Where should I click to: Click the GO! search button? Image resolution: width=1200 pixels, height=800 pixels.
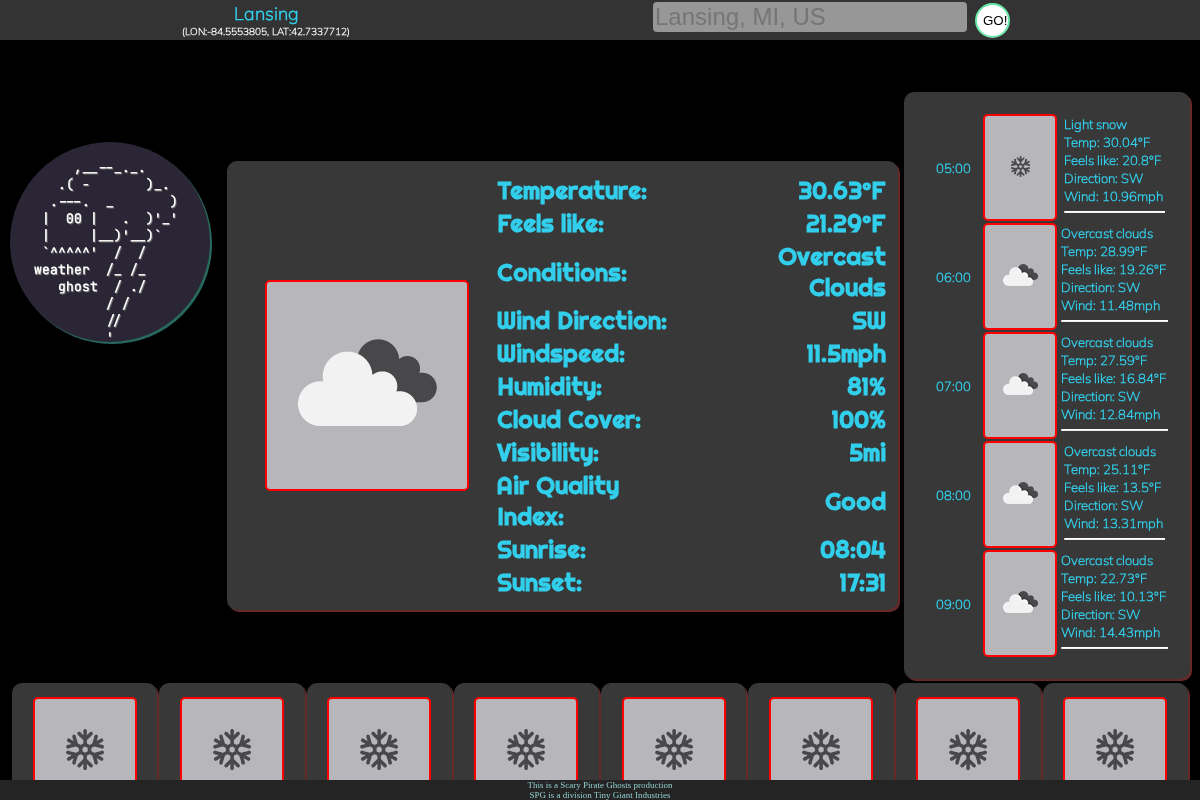click(x=992, y=20)
